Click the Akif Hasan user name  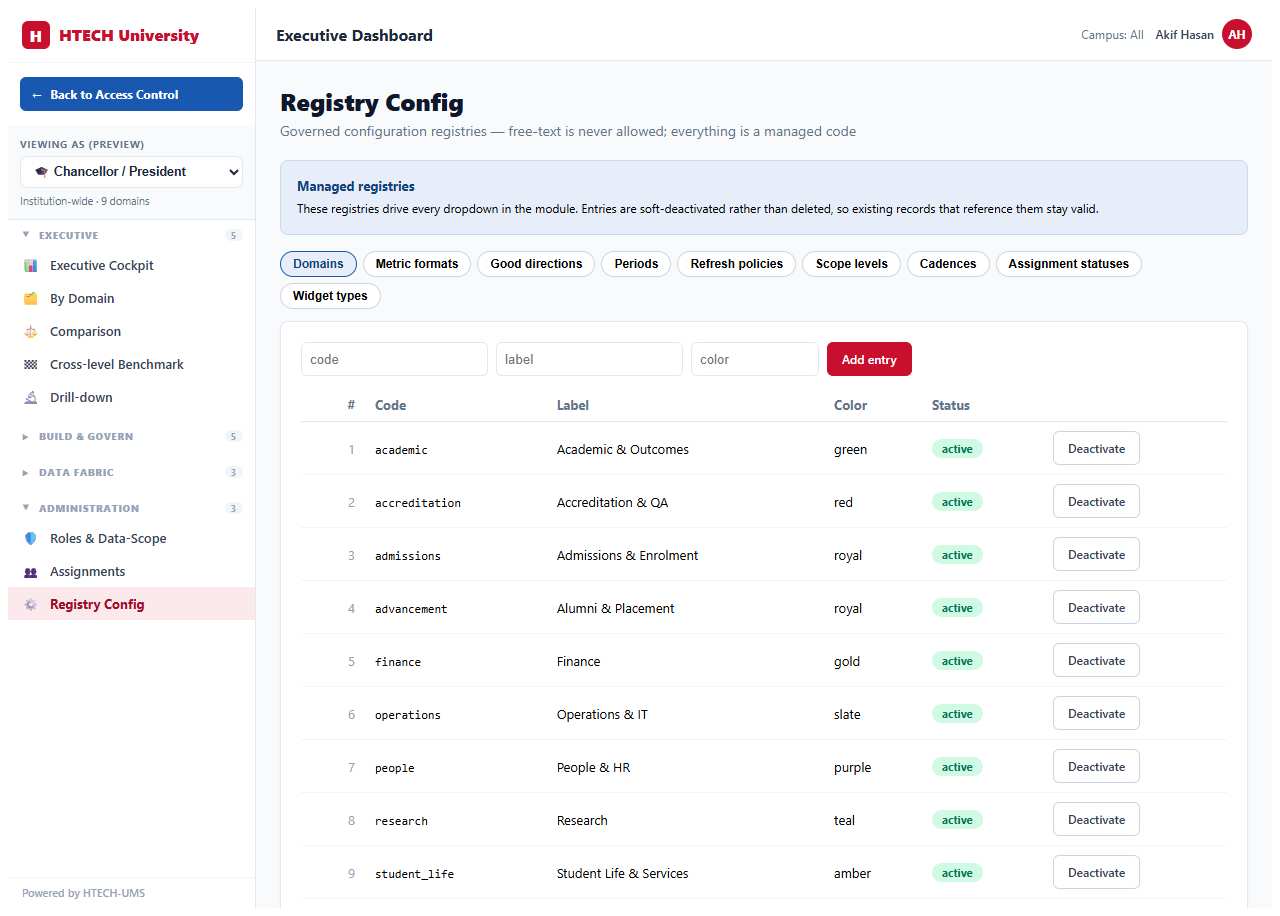click(x=1184, y=35)
